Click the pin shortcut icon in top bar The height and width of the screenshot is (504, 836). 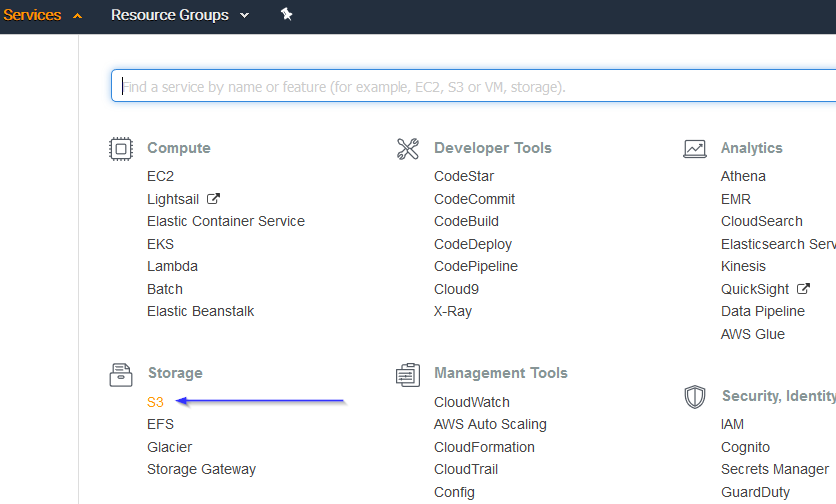(x=286, y=14)
